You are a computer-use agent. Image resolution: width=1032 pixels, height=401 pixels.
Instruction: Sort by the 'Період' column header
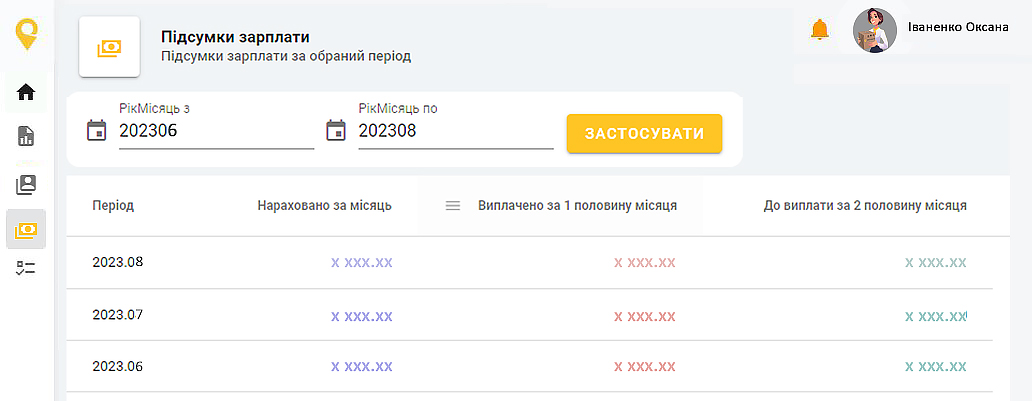[x=113, y=205]
